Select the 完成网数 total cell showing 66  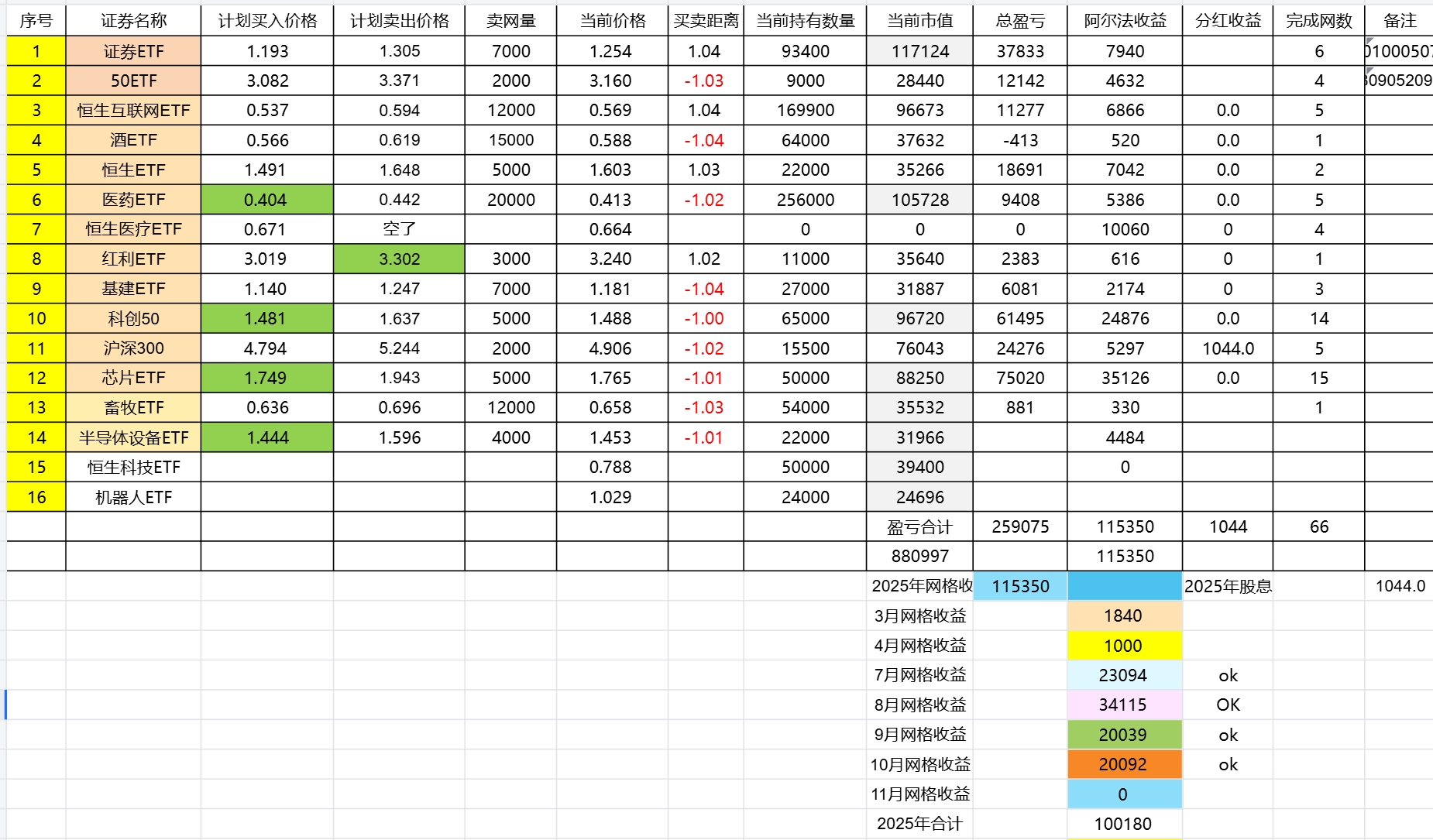(x=1318, y=527)
